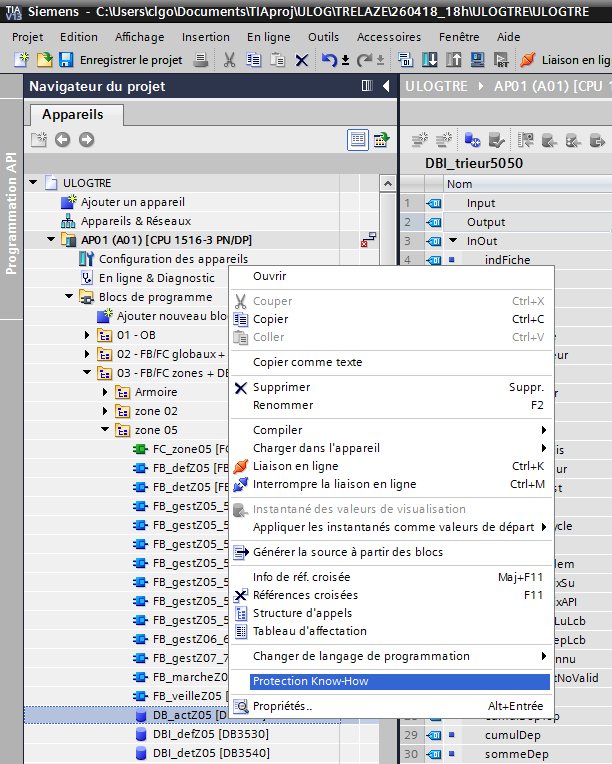Collapse the Navigateur du projet panel arrow
This screenshot has width=612, height=764.
click(383, 87)
